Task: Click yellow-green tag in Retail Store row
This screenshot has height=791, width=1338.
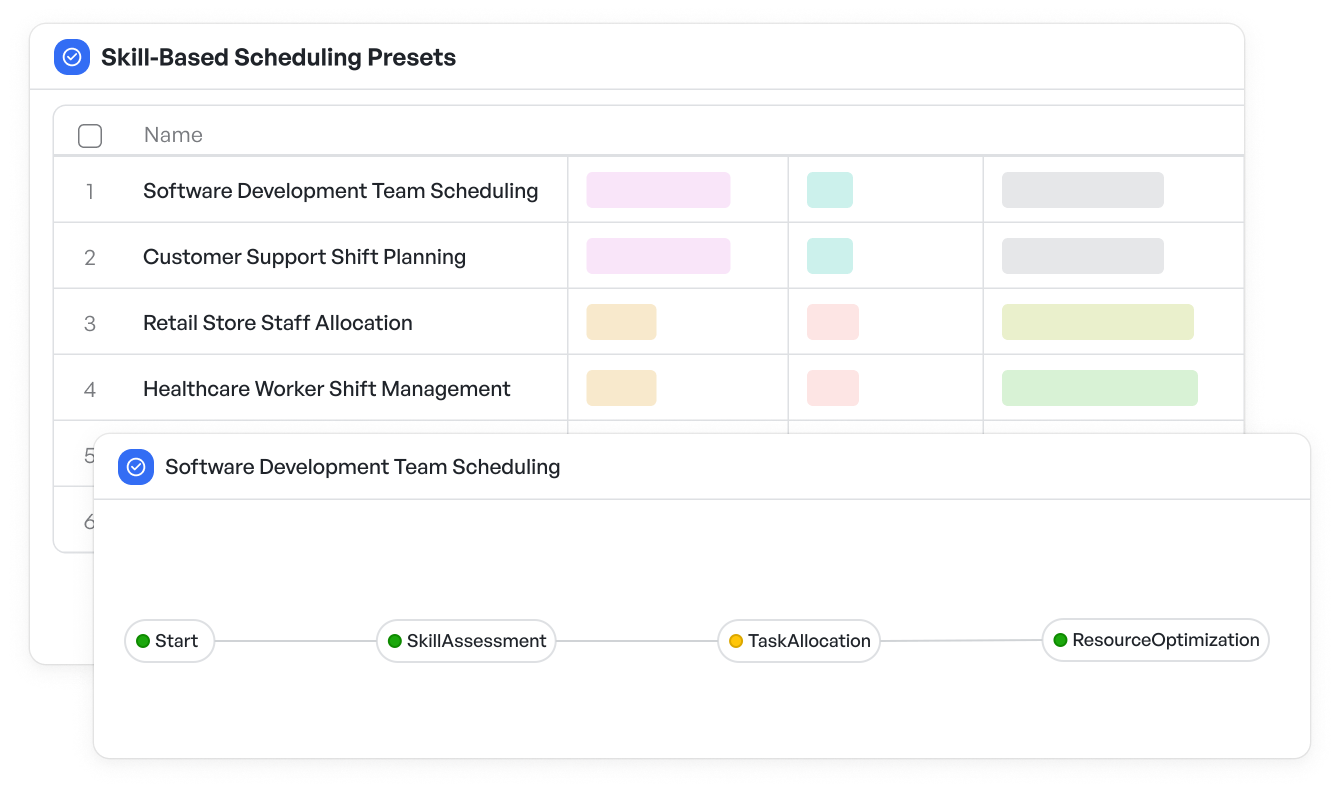Action: [x=1097, y=322]
